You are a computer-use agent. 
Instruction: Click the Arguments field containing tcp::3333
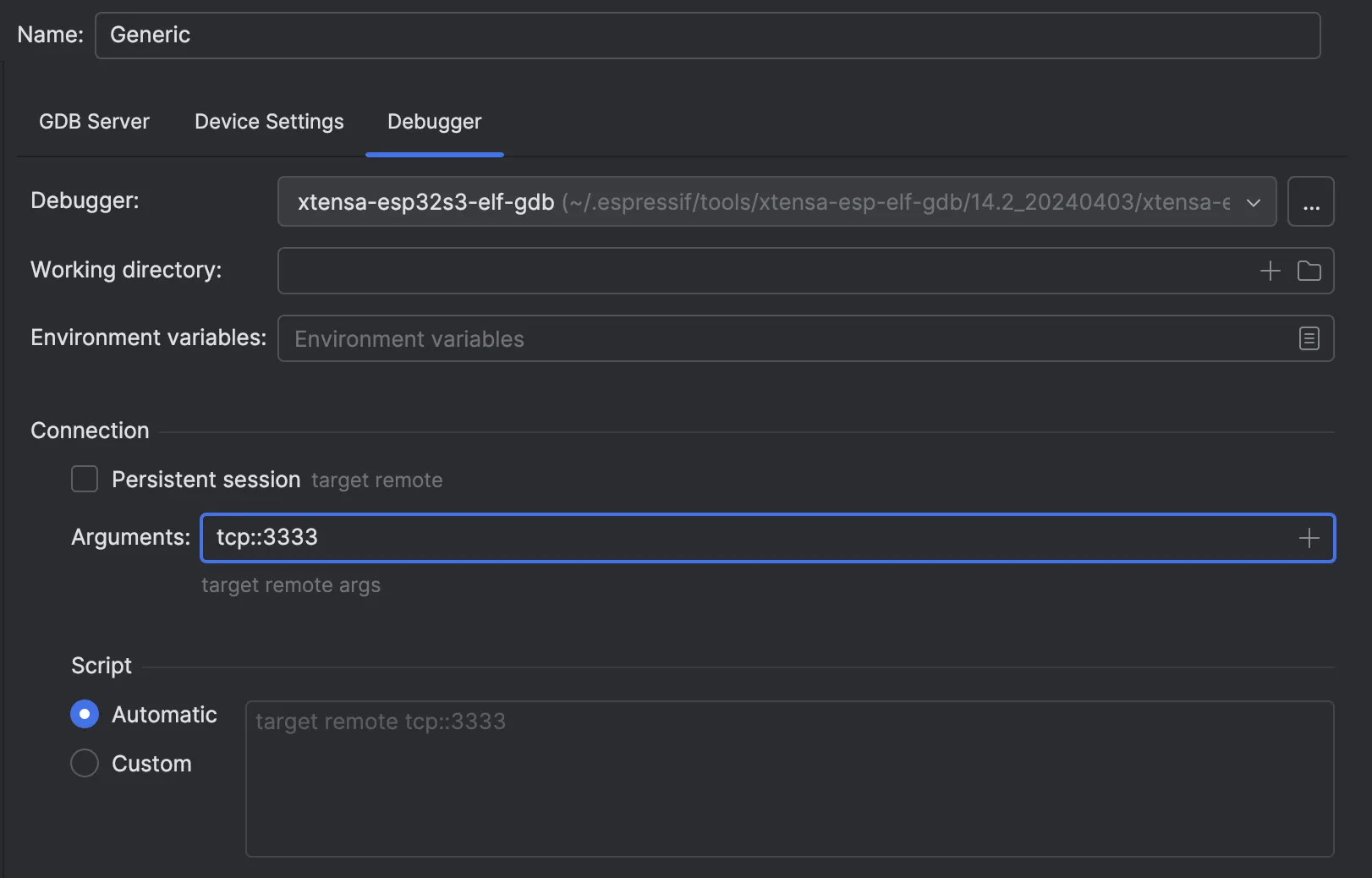tap(744, 538)
